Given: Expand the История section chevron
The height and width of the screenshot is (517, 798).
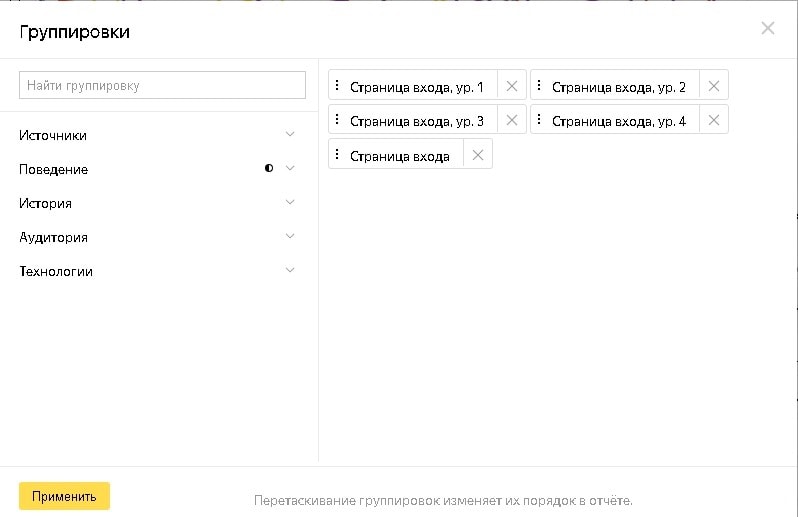Looking at the screenshot, I should pyautogui.click(x=290, y=203).
